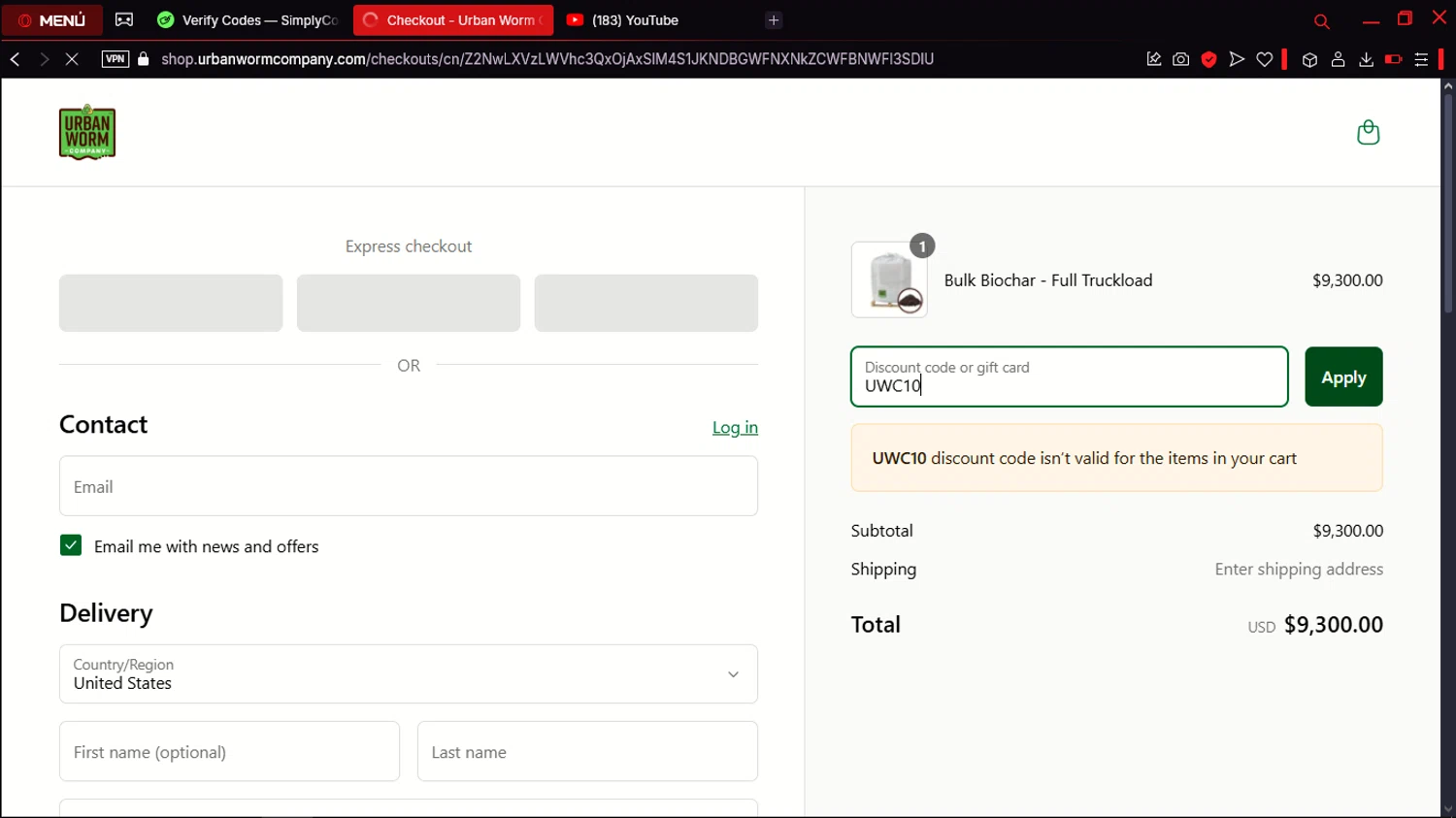The height and width of the screenshot is (818, 1456).
Task: Click the Urban Worm Company logo
Action: point(87,132)
